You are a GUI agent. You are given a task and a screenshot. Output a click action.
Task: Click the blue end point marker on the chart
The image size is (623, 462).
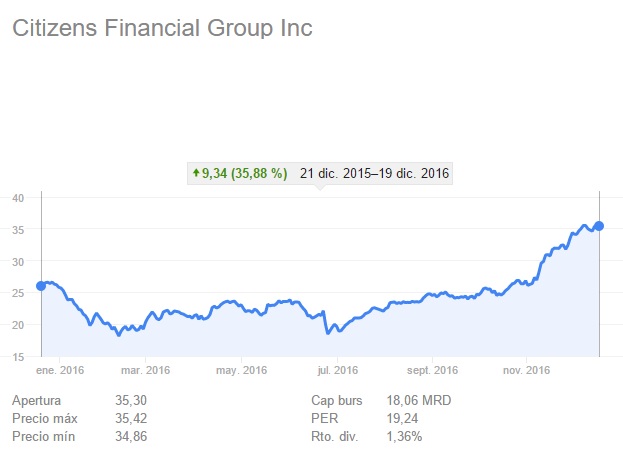(x=599, y=225)
